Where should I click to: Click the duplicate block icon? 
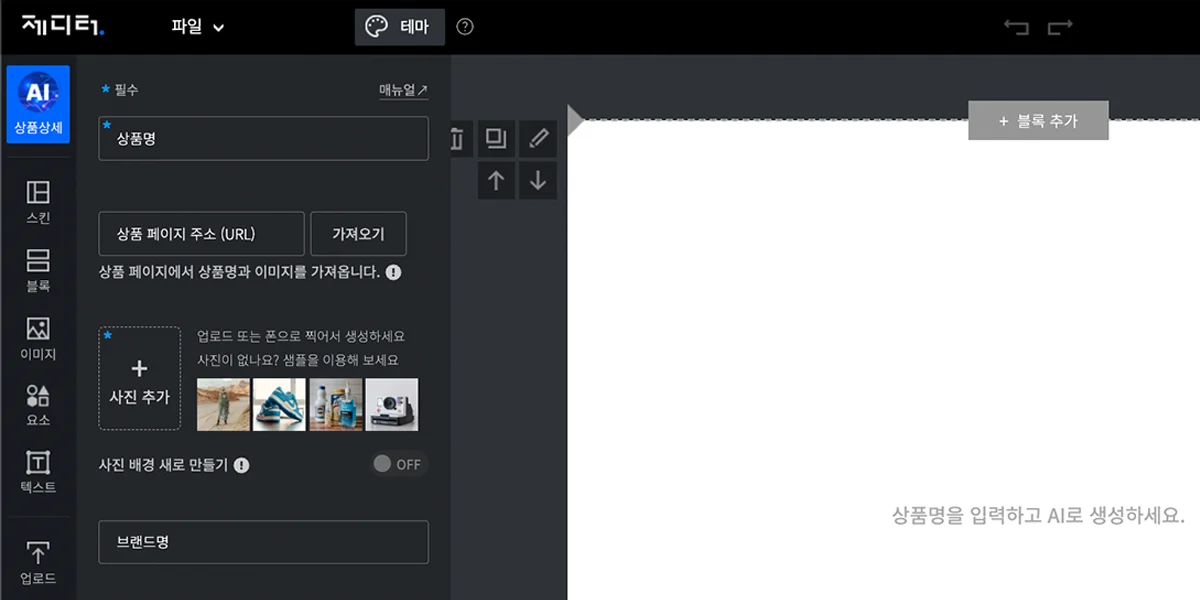tap(496, 139)
